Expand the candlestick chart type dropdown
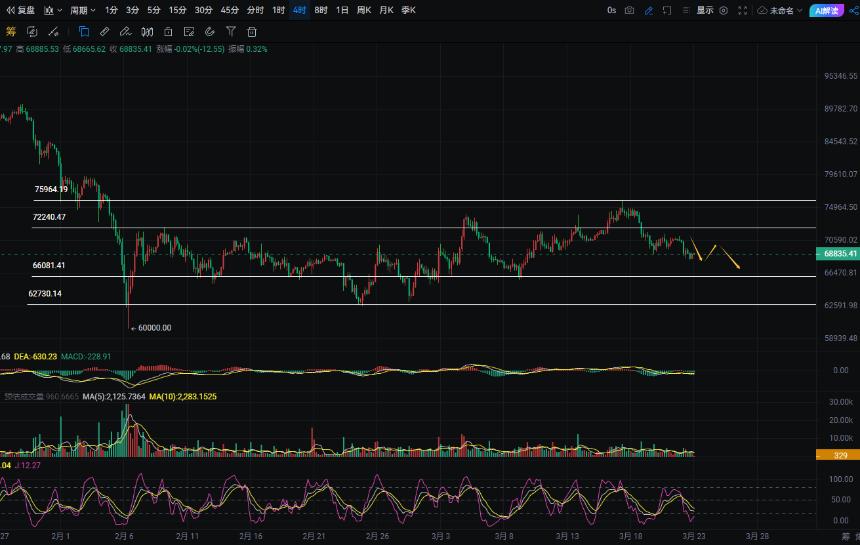 click(x=53, y=10)
